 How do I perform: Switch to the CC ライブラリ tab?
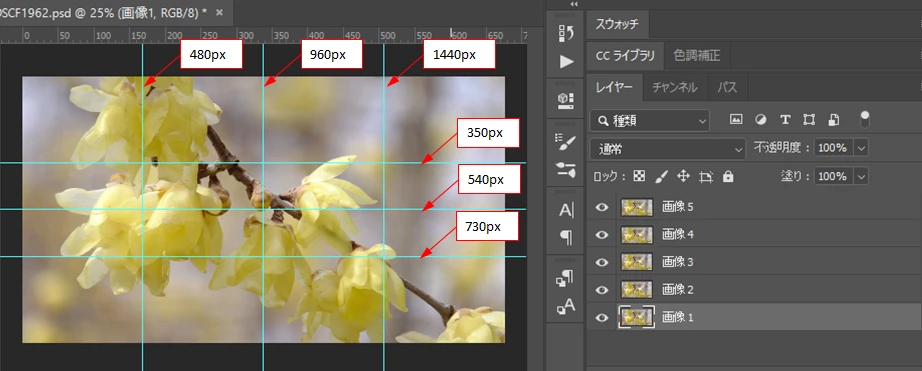[x=625, y=56]
